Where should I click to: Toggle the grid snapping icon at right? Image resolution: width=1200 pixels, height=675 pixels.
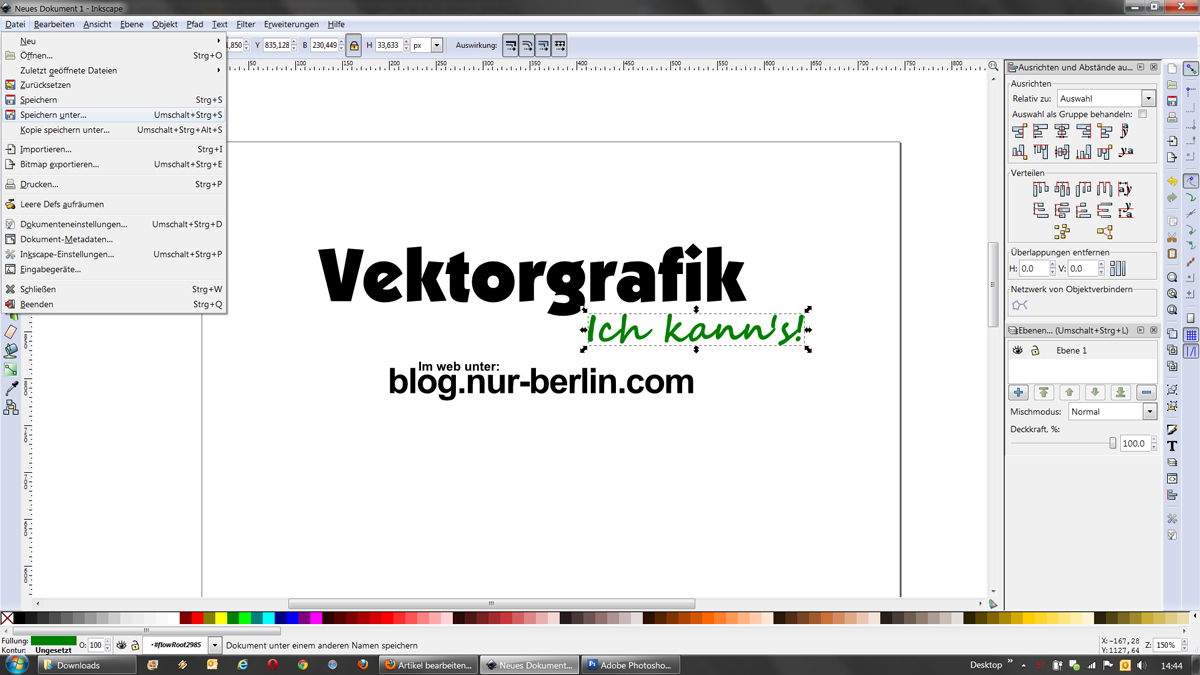click(x=1191, y=334)
